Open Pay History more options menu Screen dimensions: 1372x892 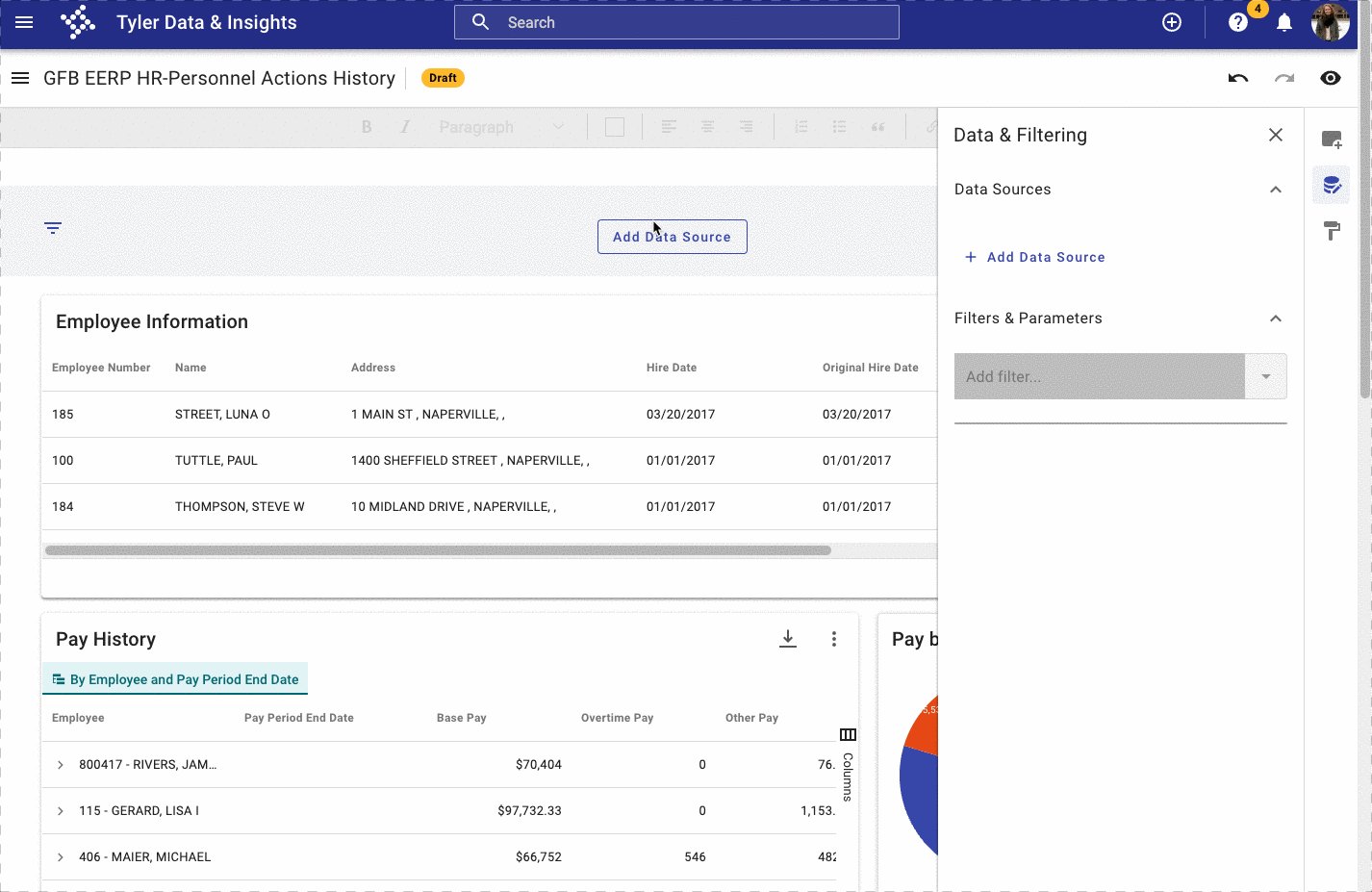(x=834, y=639)
